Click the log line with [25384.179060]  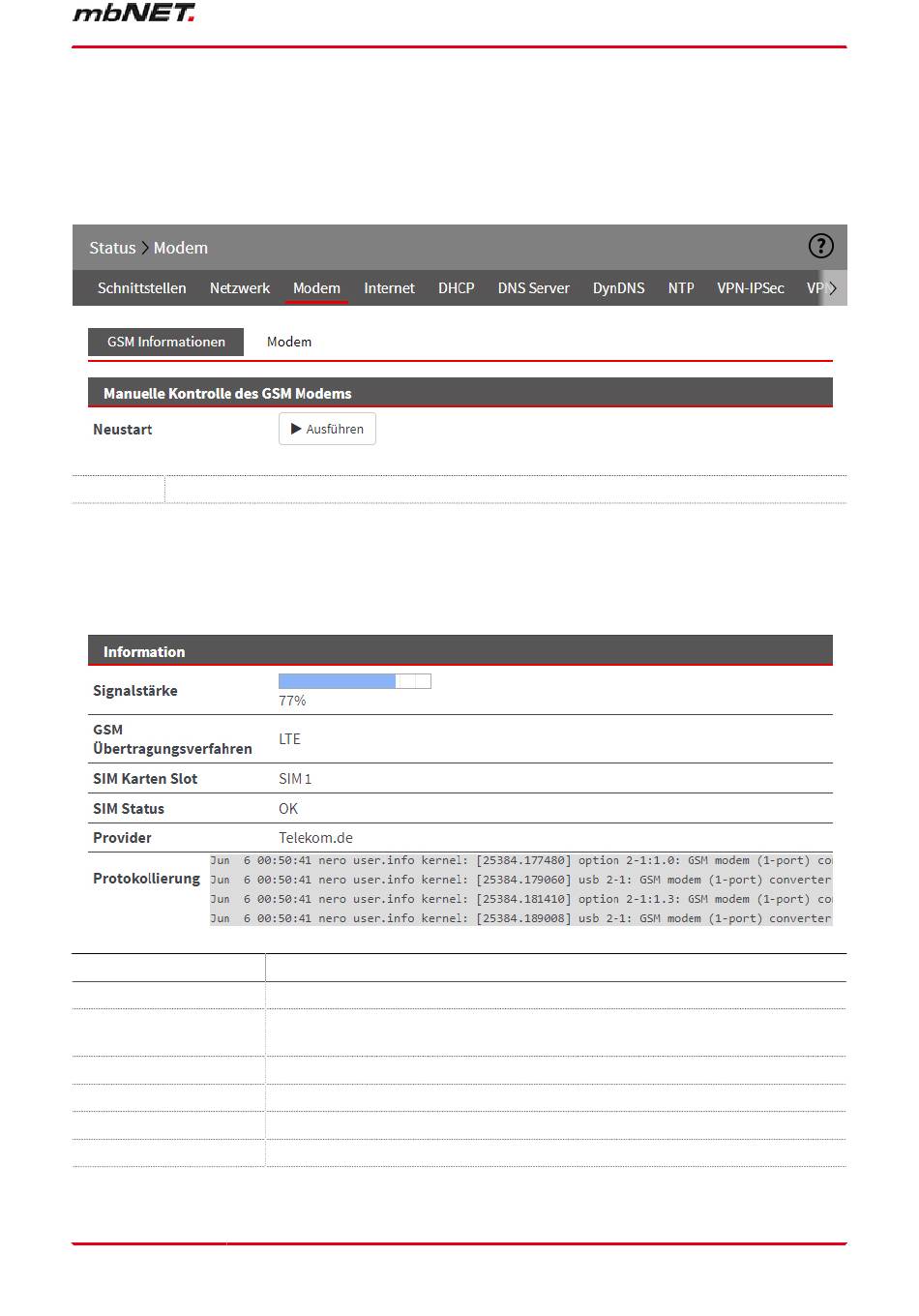click(x=521, y=880)
